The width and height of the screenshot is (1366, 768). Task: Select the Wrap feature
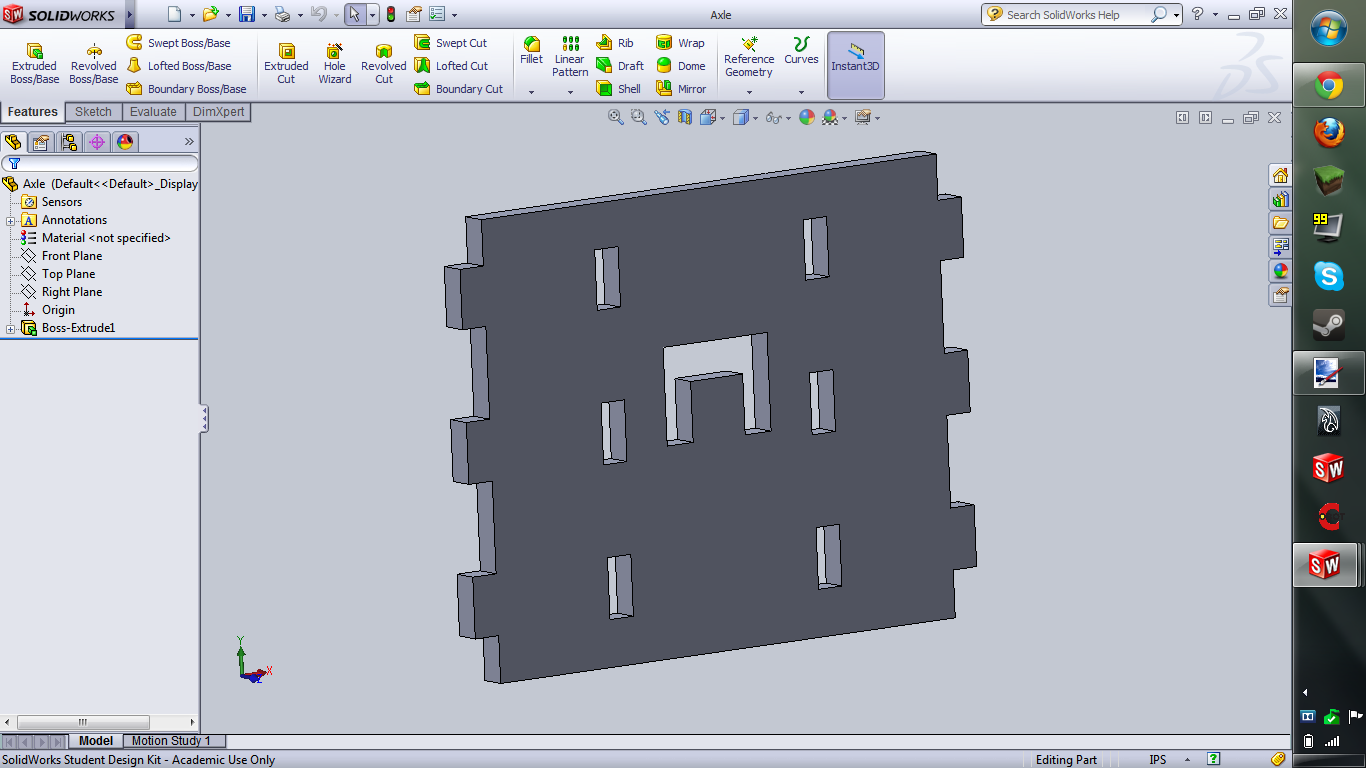pos(680,43)
